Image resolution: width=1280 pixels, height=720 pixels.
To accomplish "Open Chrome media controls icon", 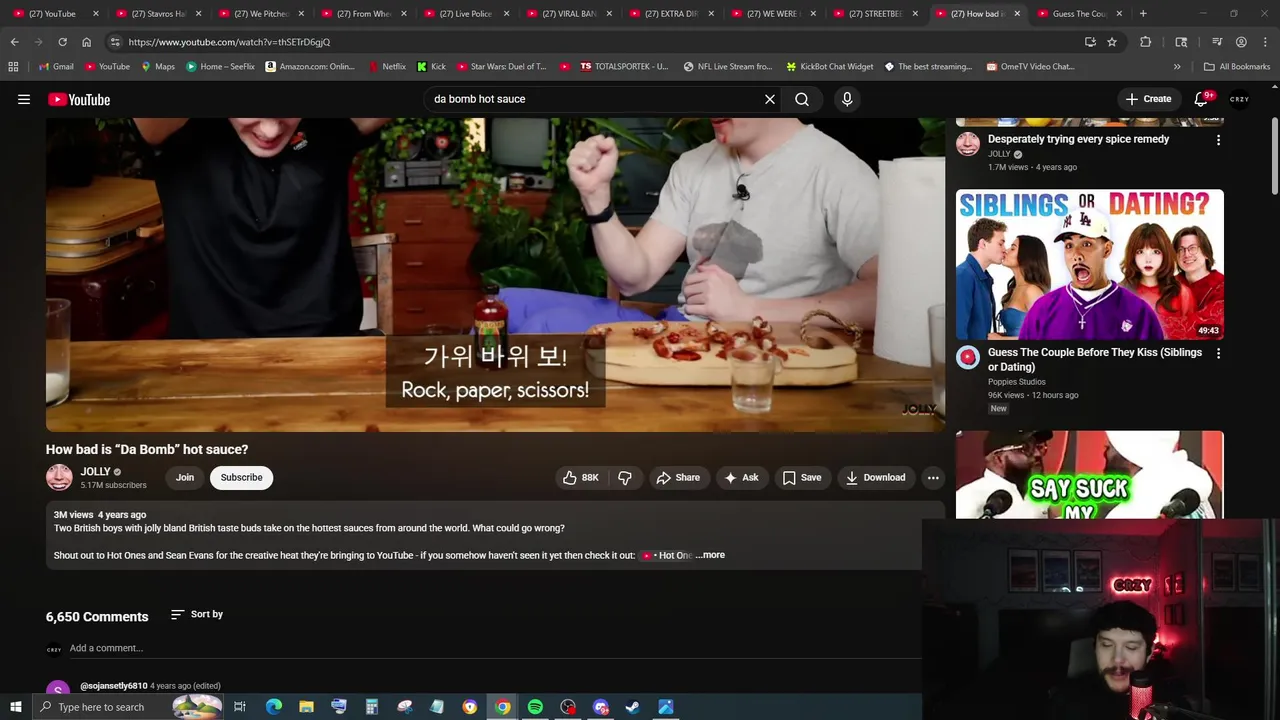I will click(x=1217, y=42).
